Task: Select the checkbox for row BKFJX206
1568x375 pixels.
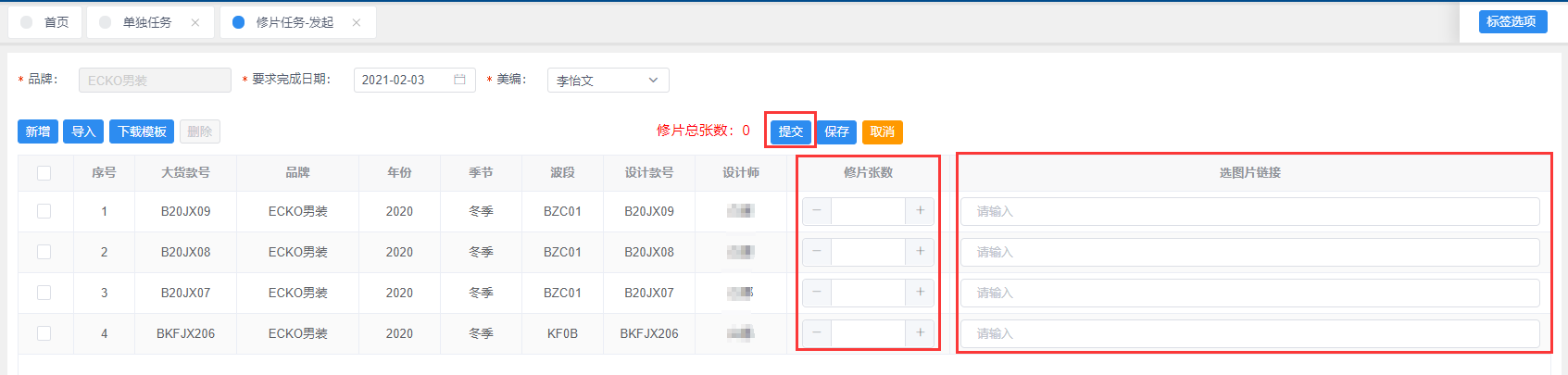Action: (x=44, y=333)
